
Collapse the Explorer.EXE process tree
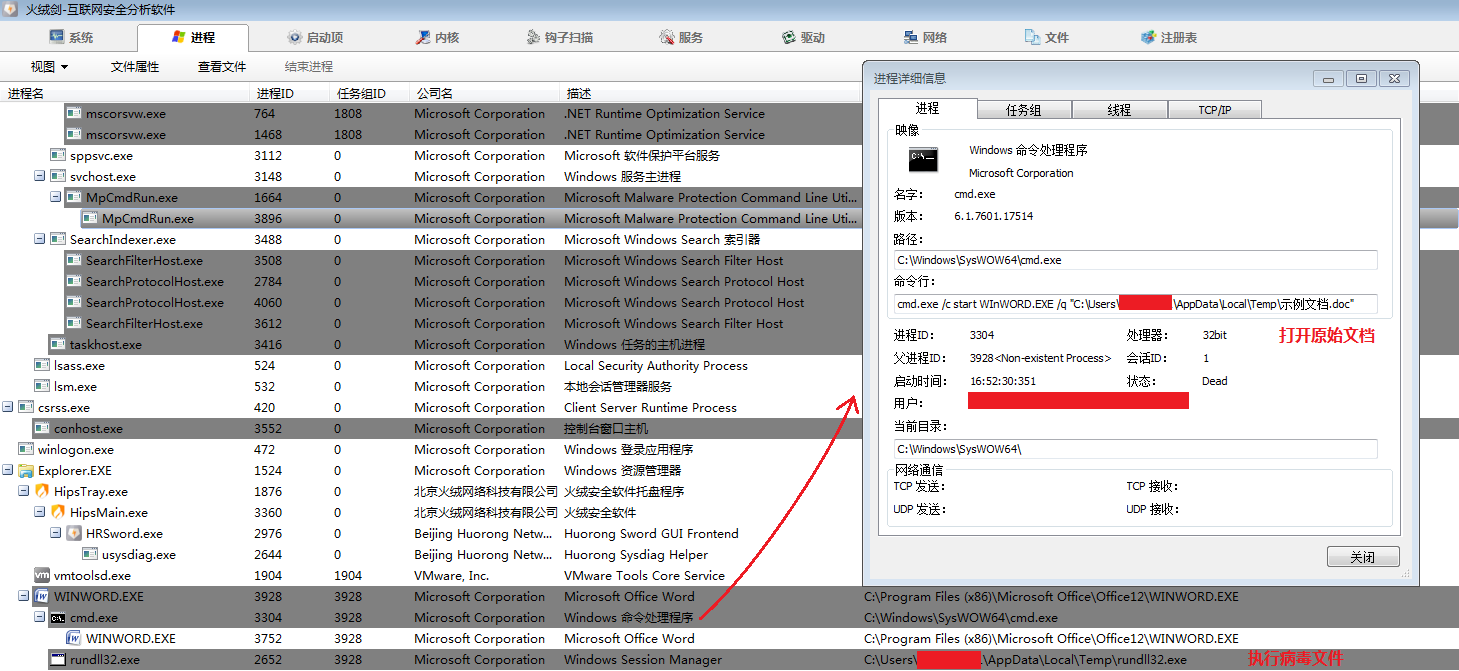point(8,471)
